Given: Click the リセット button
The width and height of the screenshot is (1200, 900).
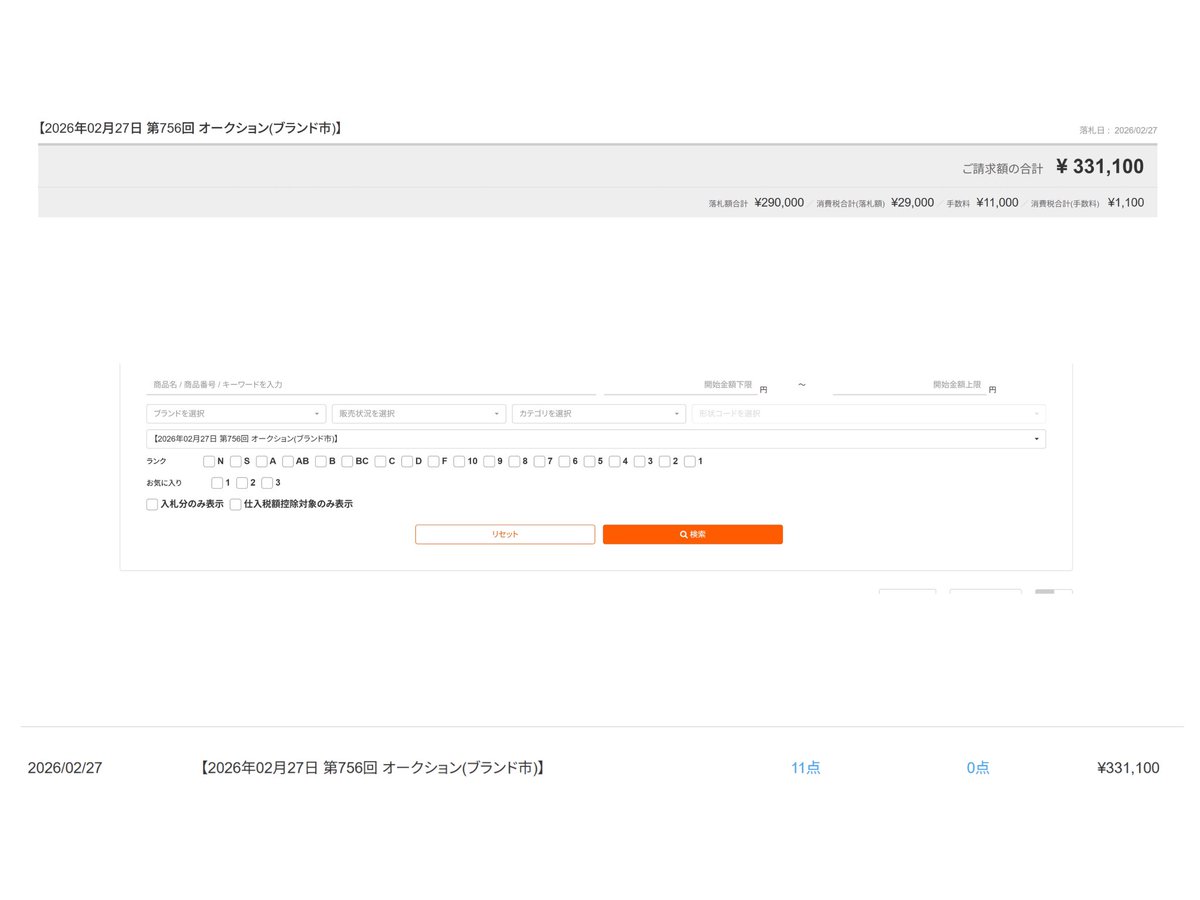Looking at the screenshot, I should click(x=505, y=535).
